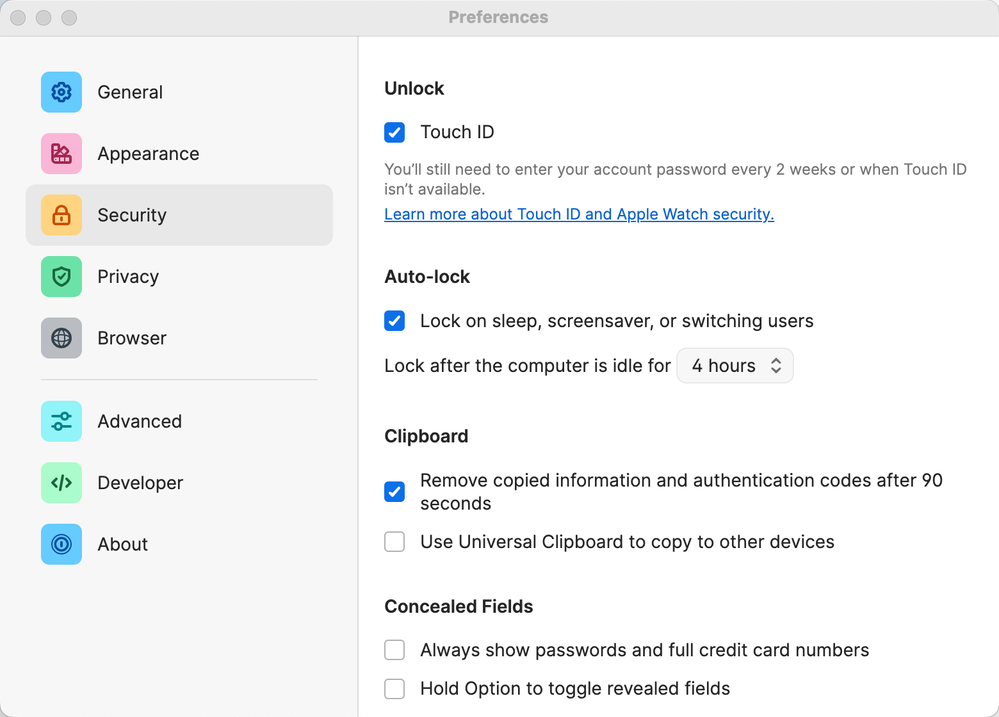The width and height of the screenshot is (999, 717).
Task: Click the Browser globe icon
Action: coord(61,338)
